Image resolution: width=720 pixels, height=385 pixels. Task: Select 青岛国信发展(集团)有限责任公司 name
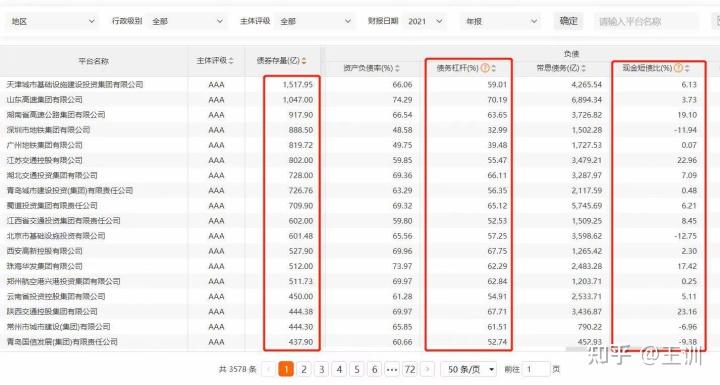62,342
